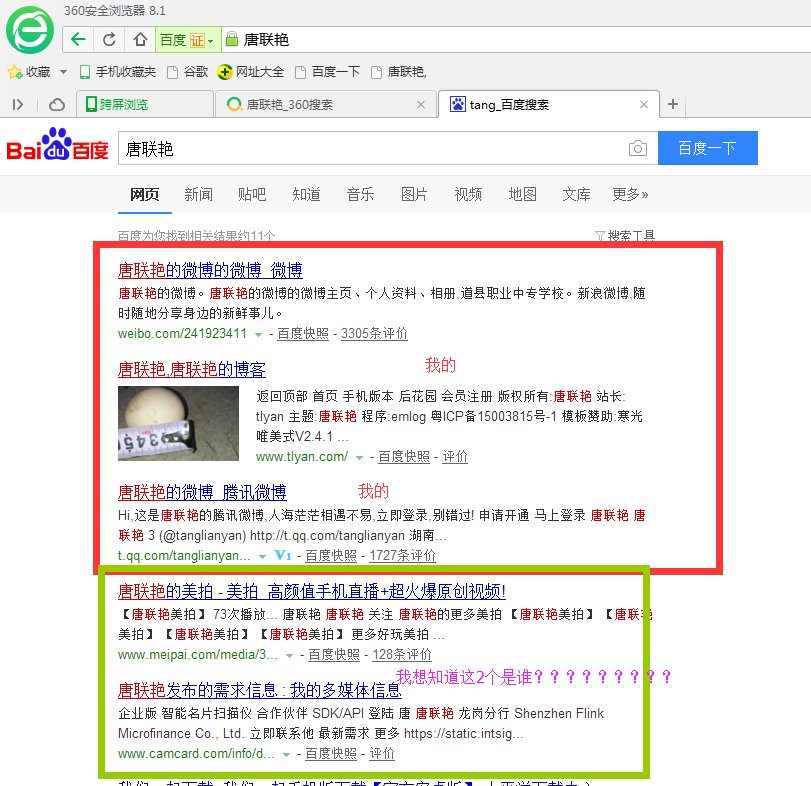Open result 唐联艳的美拍 - 美拍
Screen dimensions: 811x786
(312, 592)
